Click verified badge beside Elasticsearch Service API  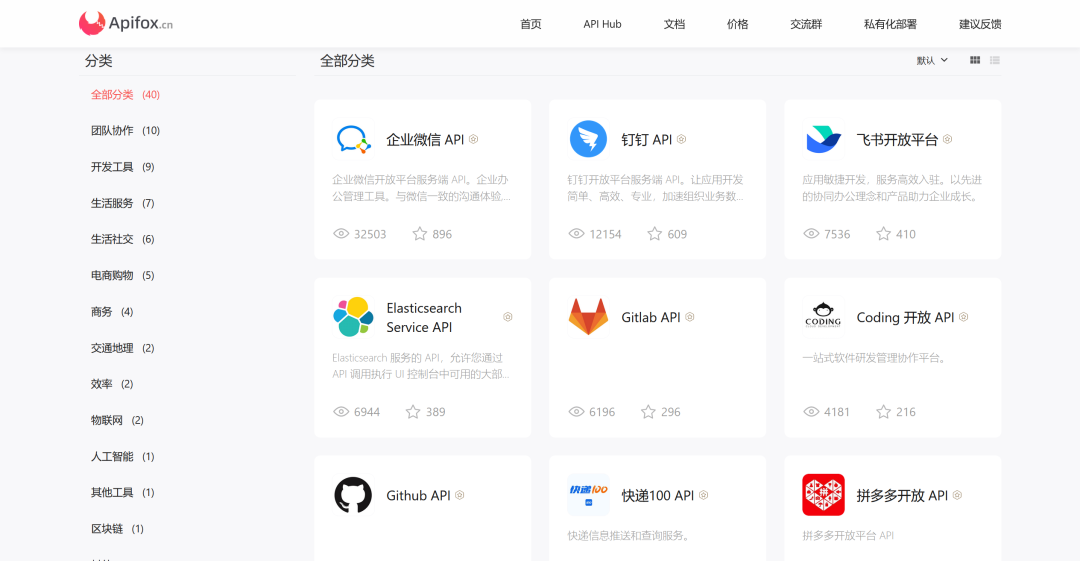point(508,317)
